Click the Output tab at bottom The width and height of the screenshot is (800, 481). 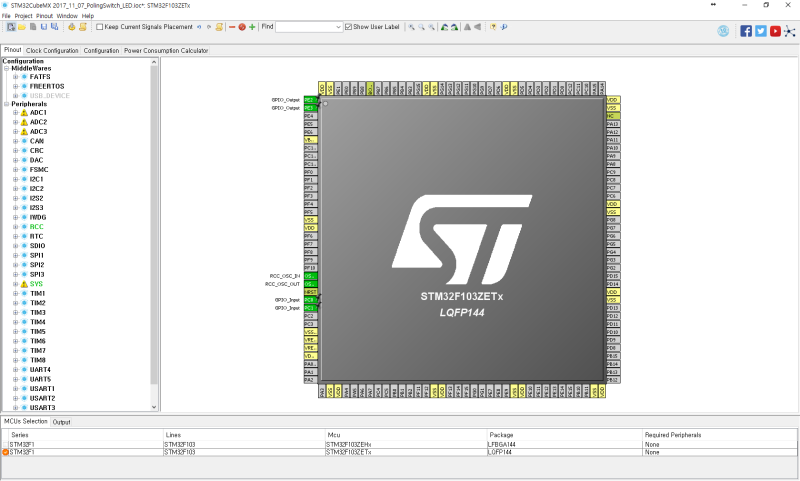pyautogui.click(x=61, y=422)
